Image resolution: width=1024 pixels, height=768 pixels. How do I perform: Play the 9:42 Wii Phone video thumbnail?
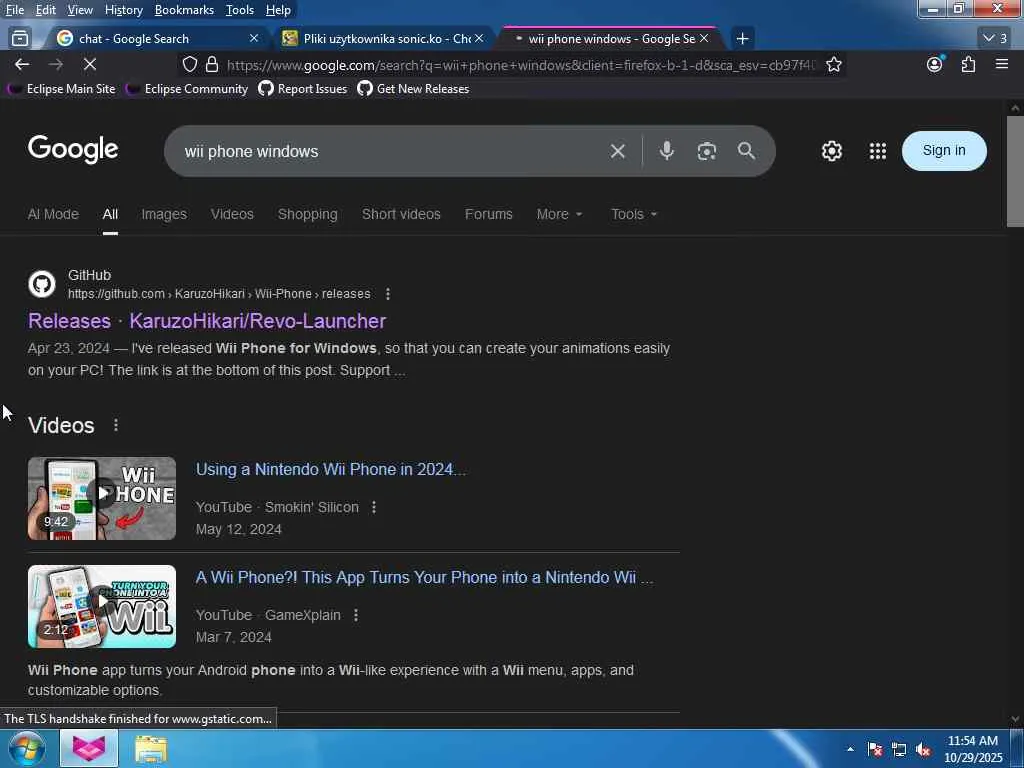point(102,498)
